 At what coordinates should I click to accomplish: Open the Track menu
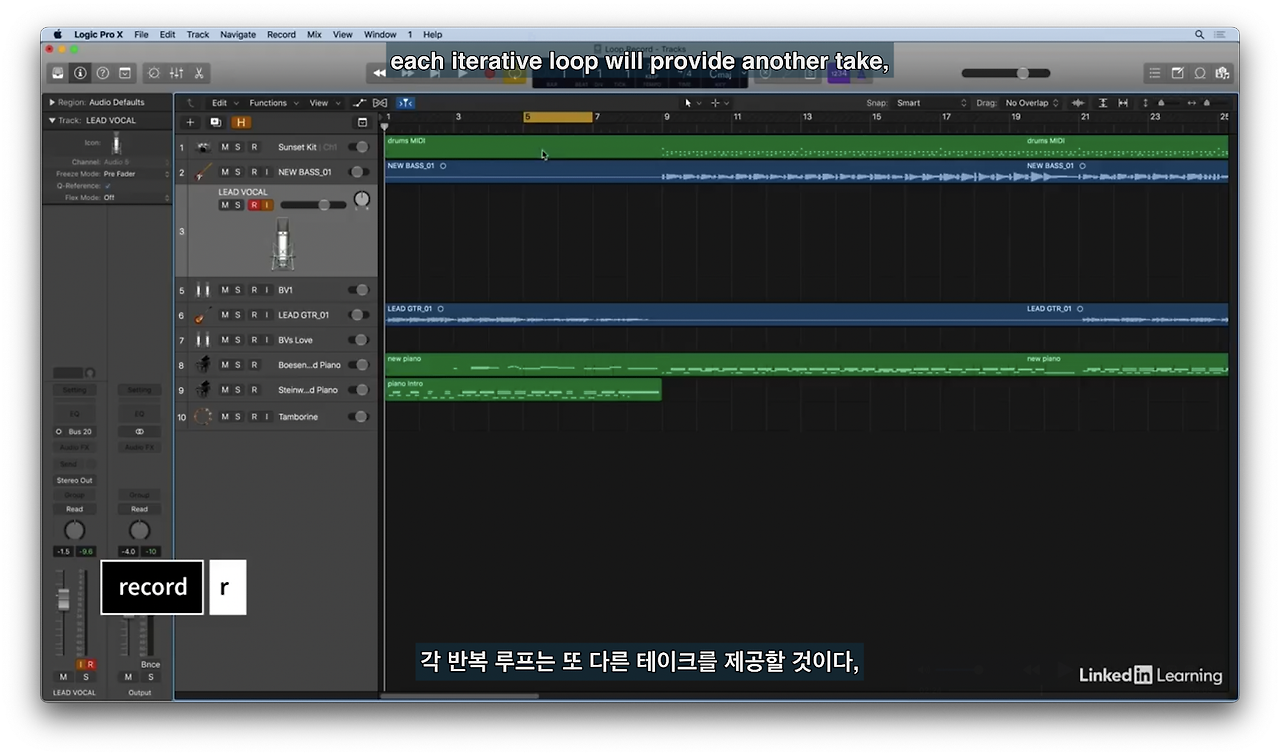198,34
